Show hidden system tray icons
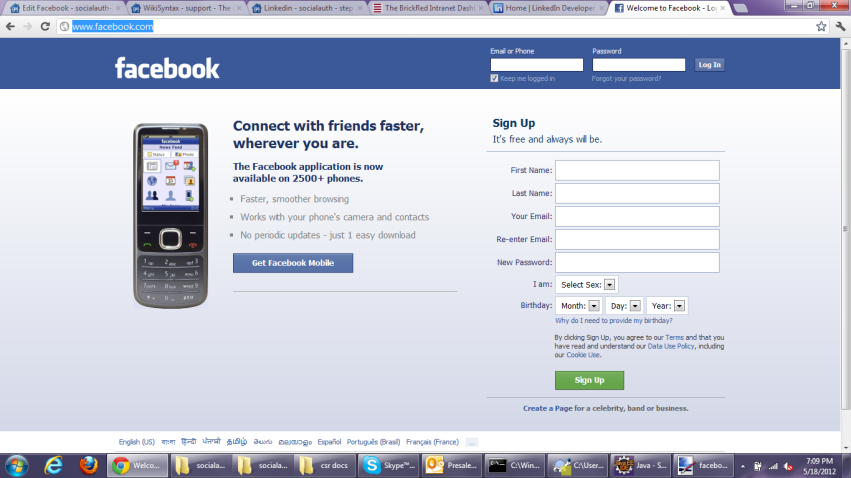This screenshot has height=478, width=851. click(742, 466)
